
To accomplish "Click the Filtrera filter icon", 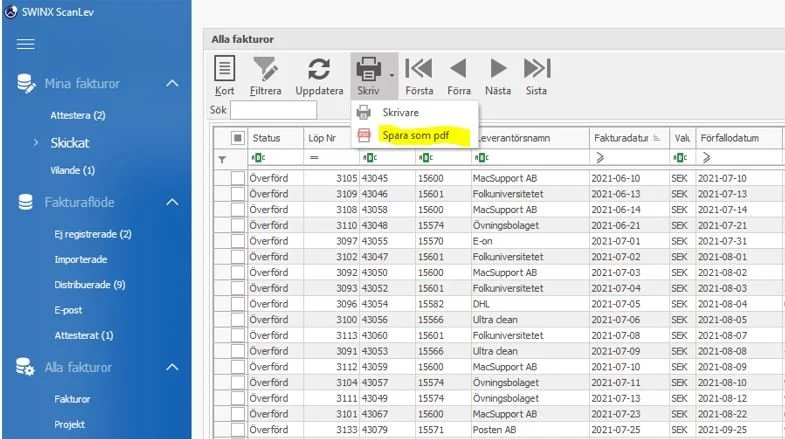I will (x=265, y=69).
